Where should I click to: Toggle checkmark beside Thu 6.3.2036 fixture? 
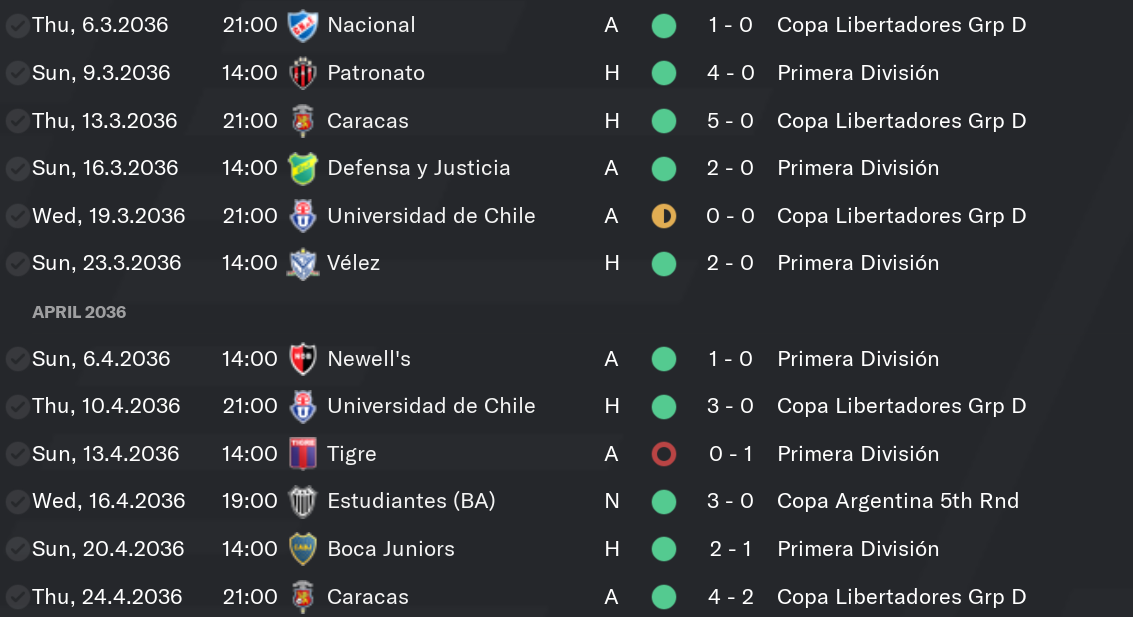coord(16,26)
